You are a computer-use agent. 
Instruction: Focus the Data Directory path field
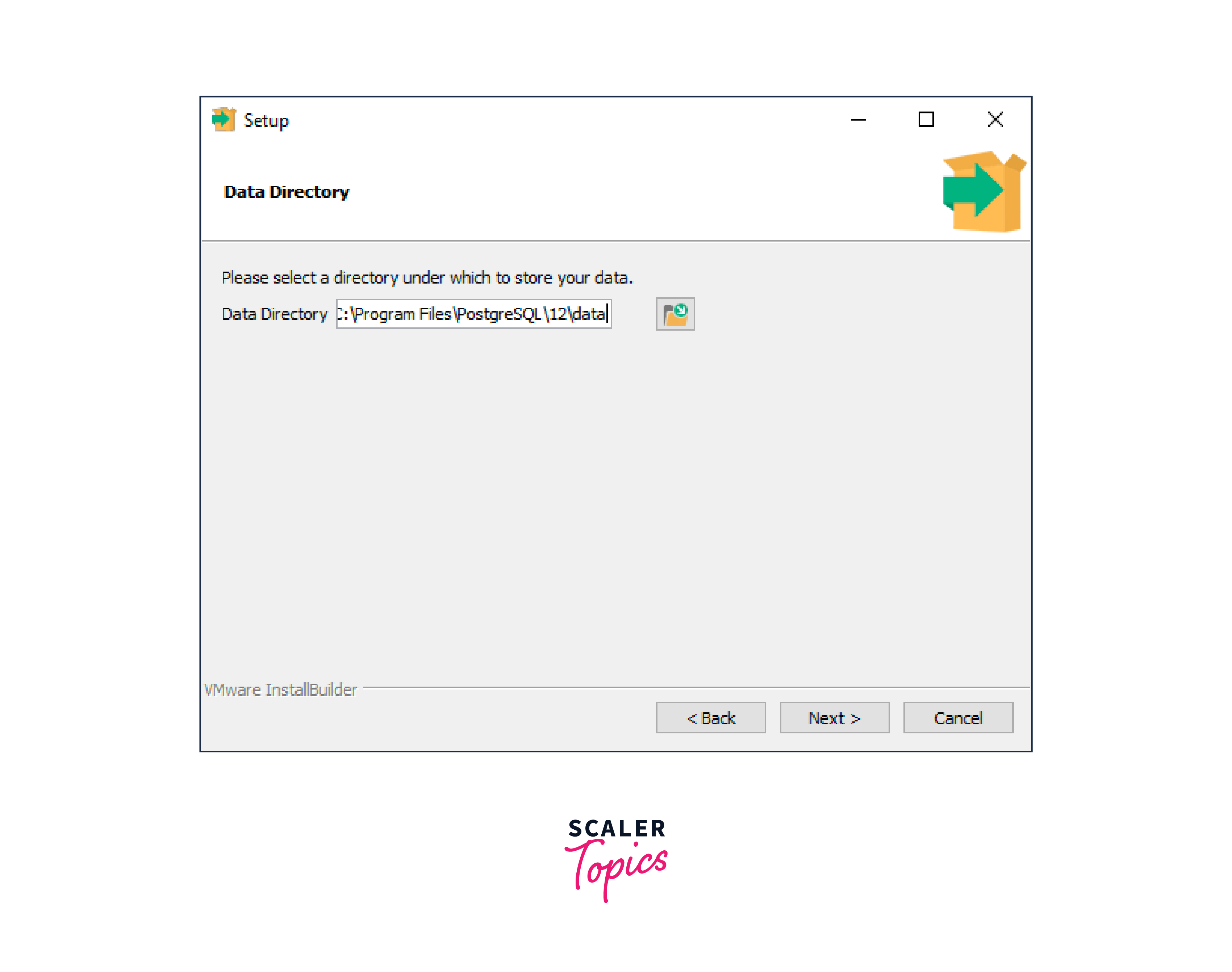pyautogui.click(x=474, y=314)
